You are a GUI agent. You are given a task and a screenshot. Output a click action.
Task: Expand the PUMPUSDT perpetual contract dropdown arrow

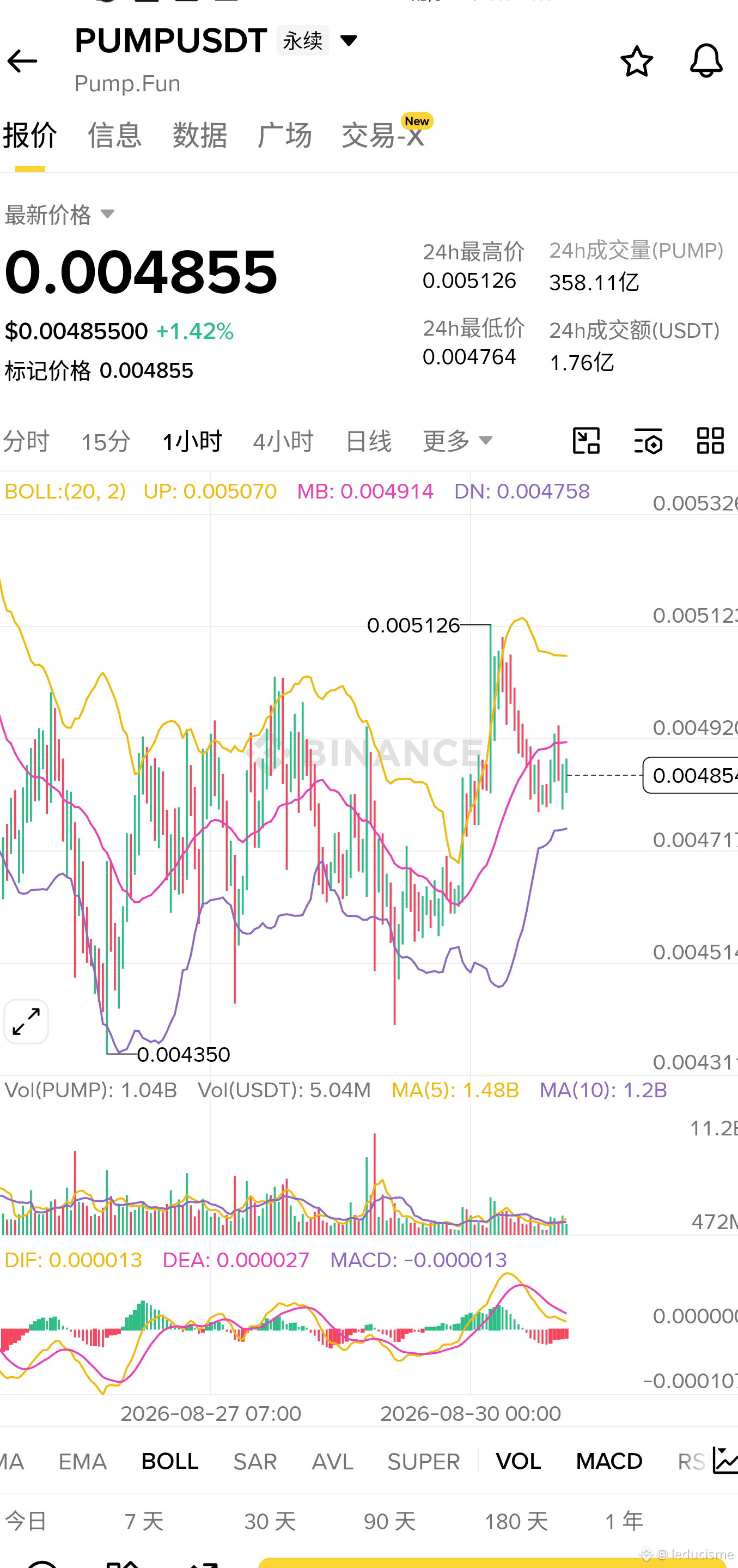[349, 41]
